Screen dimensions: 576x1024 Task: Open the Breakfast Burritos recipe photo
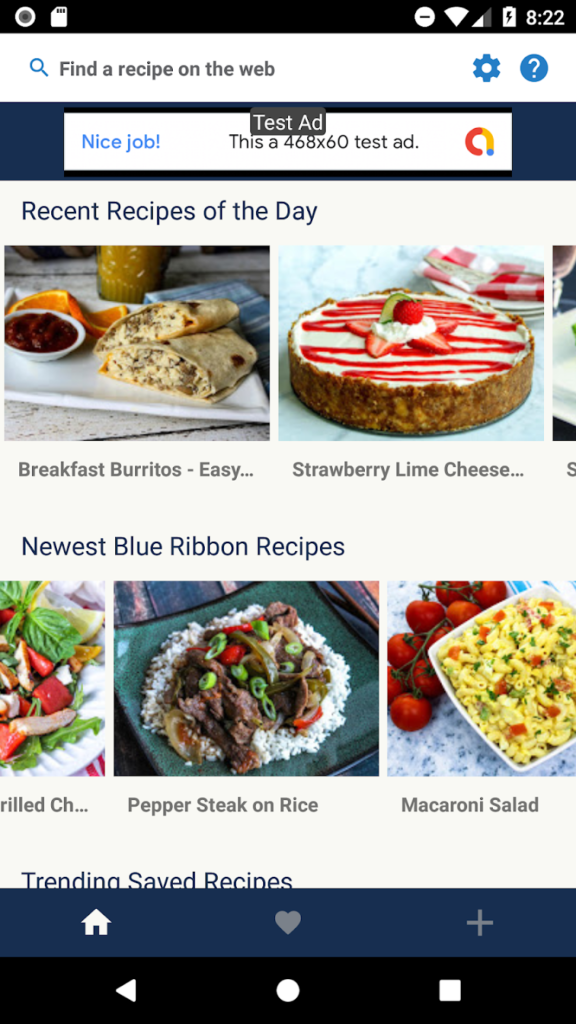coord(136,343)
